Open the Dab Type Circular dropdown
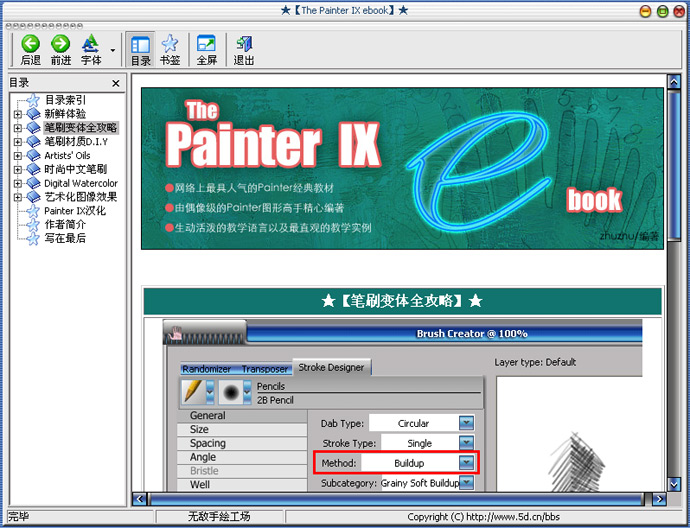 tap(466, 423)
